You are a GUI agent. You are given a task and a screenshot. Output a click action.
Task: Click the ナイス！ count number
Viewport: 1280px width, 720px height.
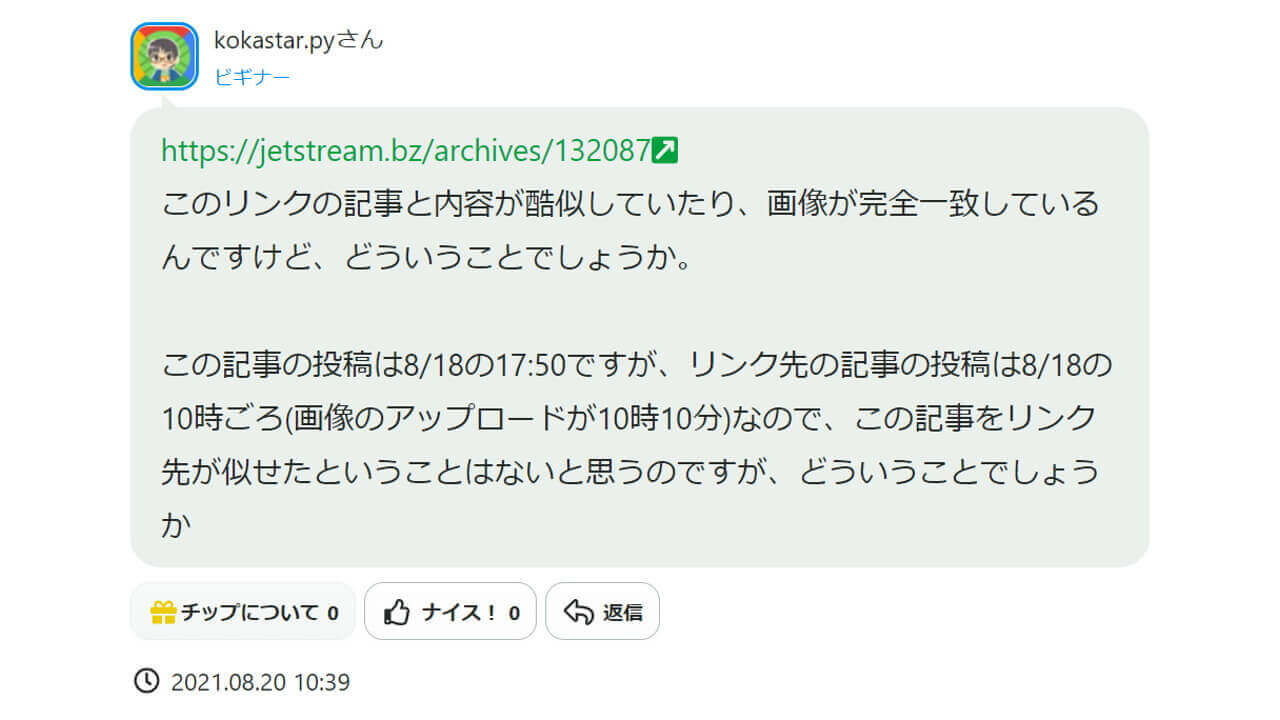(514, 613)
